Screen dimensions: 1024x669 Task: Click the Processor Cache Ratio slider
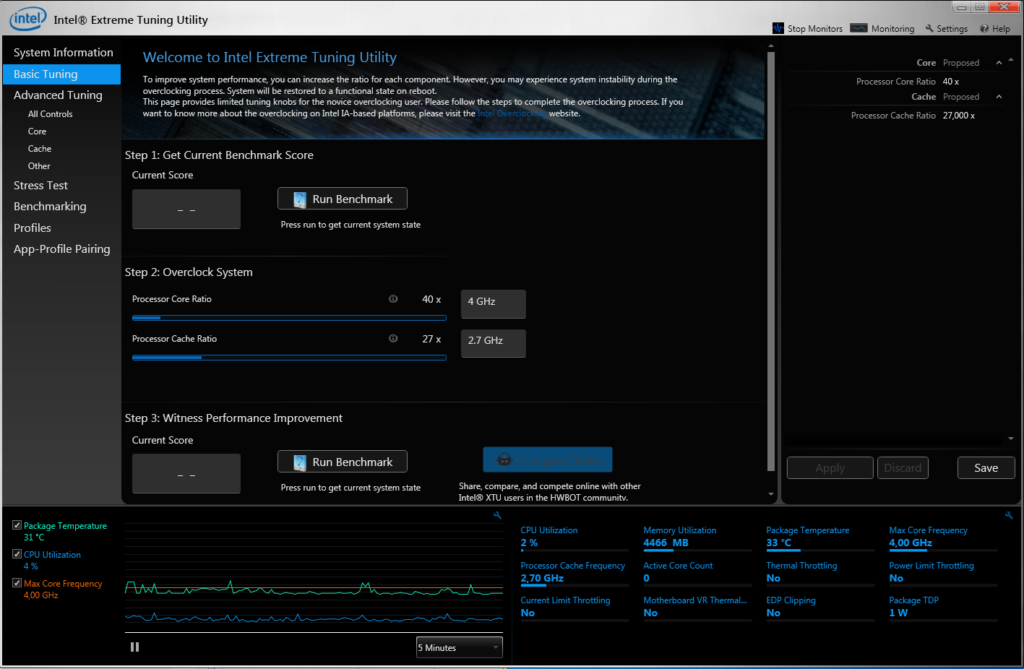[x=289, y=358]
